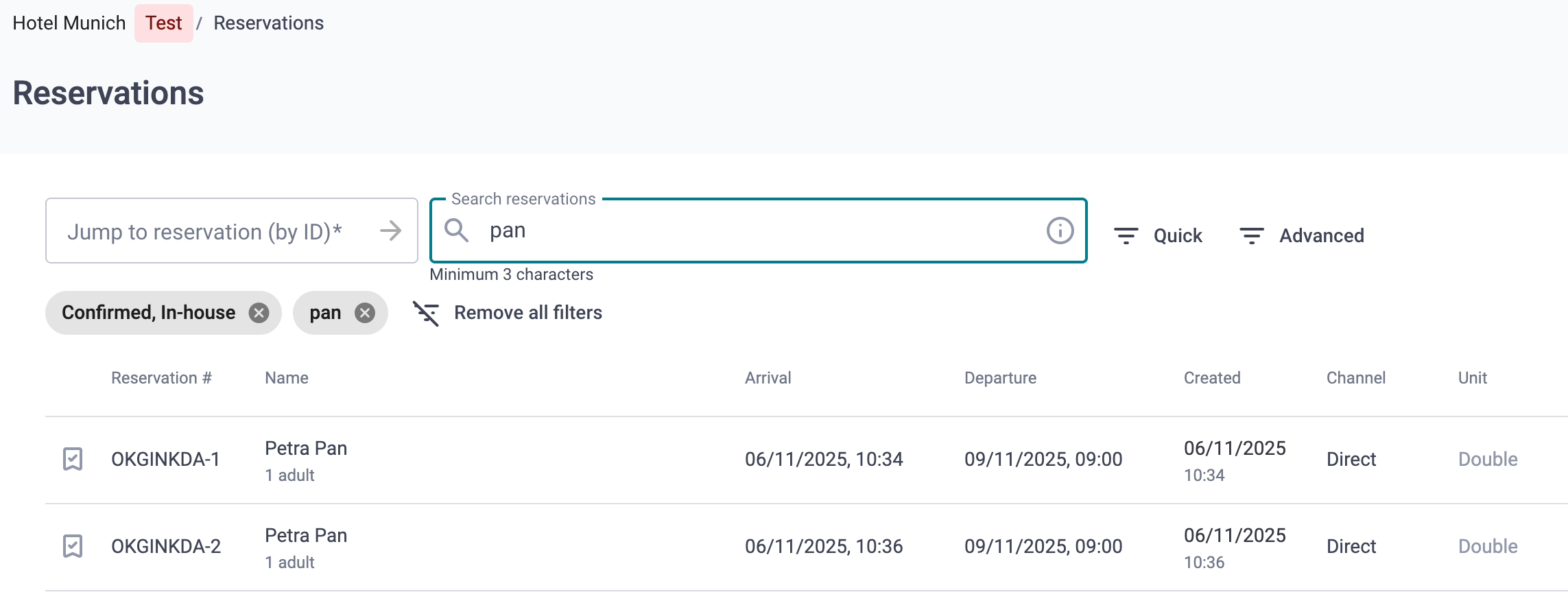
Task: Open reservation OKGINKDA-2 row
Action: click(807, 547)
